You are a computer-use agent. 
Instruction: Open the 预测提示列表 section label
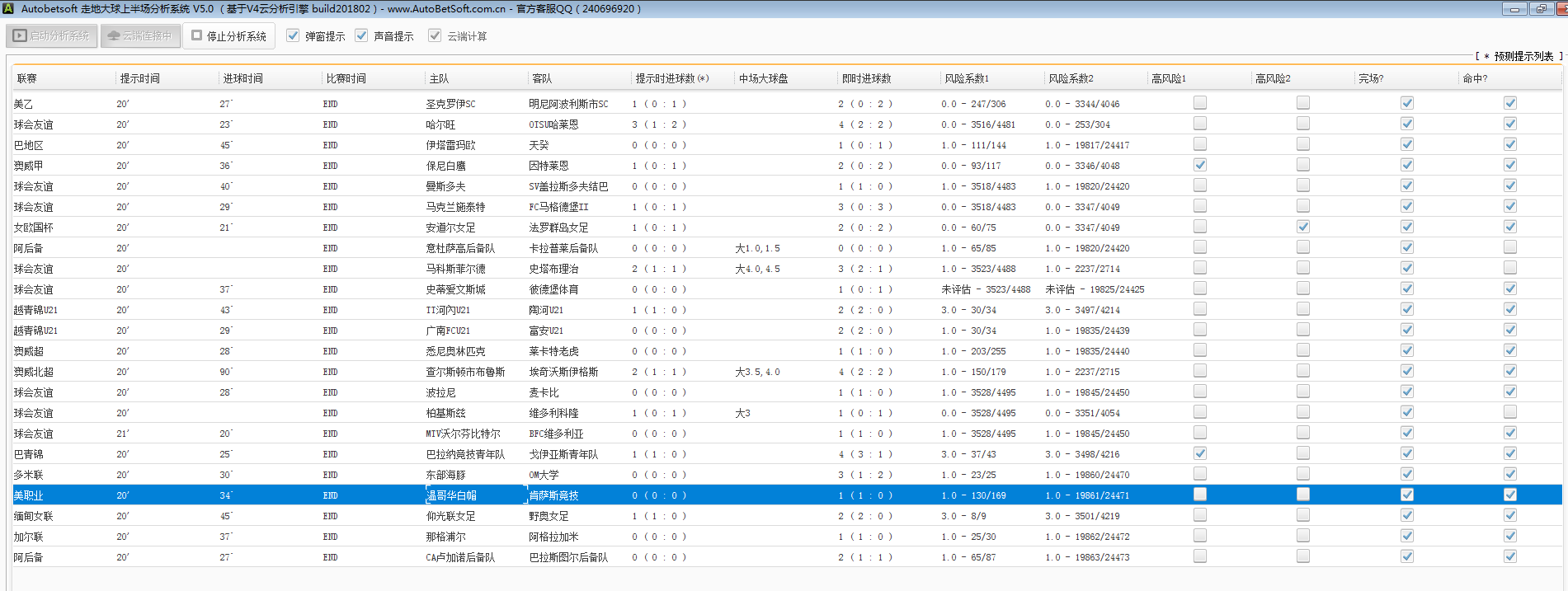coord(1523,56)
